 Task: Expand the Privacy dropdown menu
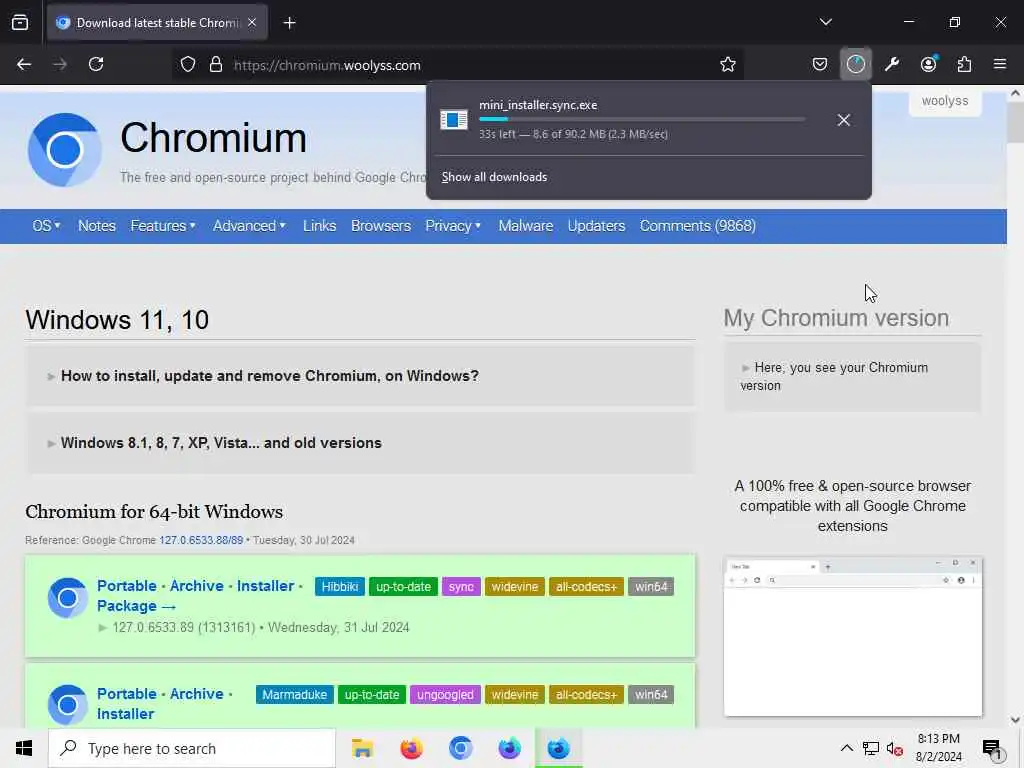click(453, 226)
